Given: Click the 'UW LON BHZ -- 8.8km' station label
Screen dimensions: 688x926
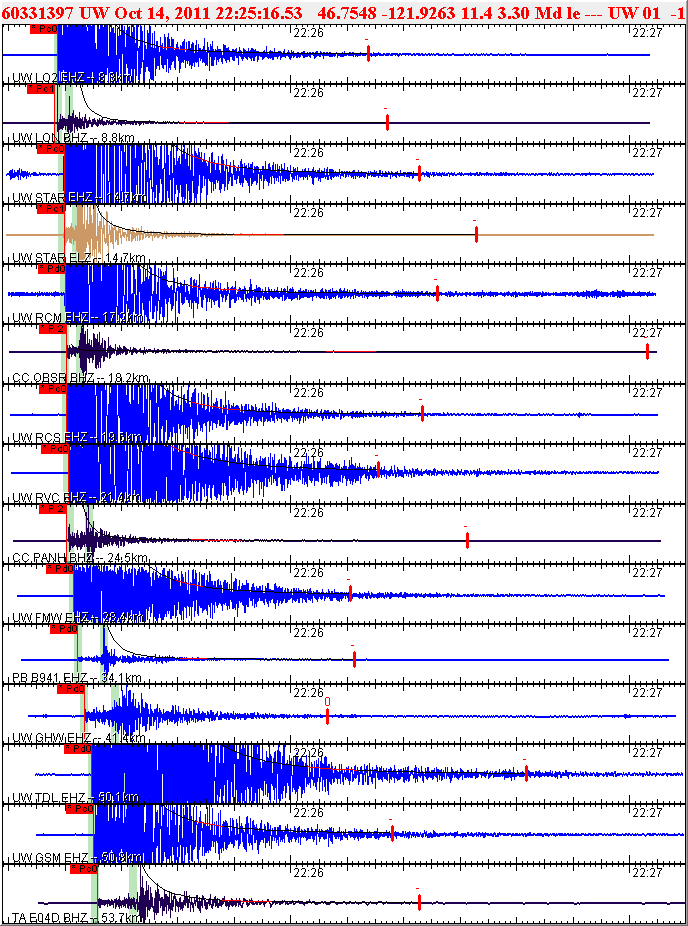Looking at the screenshot, I should [73, 138].
